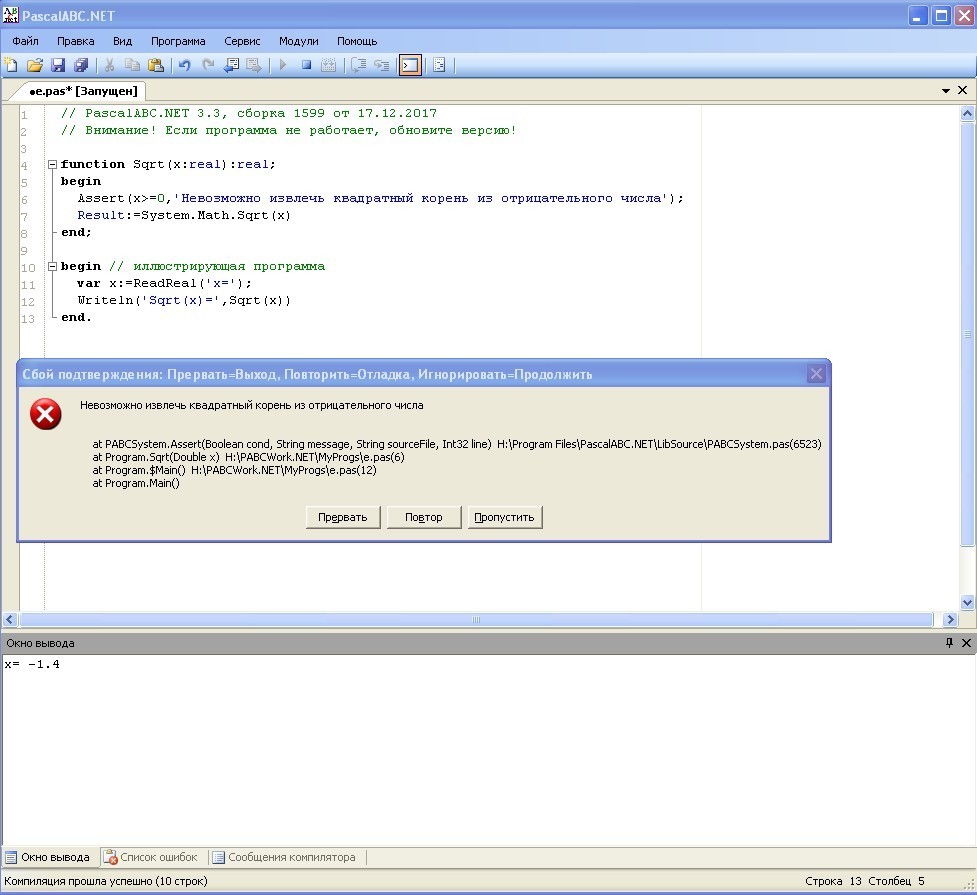Viewport: 977px width, 895px height.
Task: Open the Сервис menu
Action: [242, 41]
